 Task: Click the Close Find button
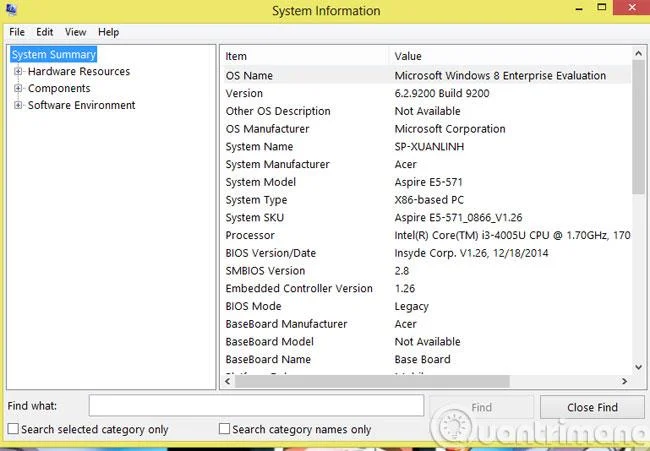coord(592,407)
